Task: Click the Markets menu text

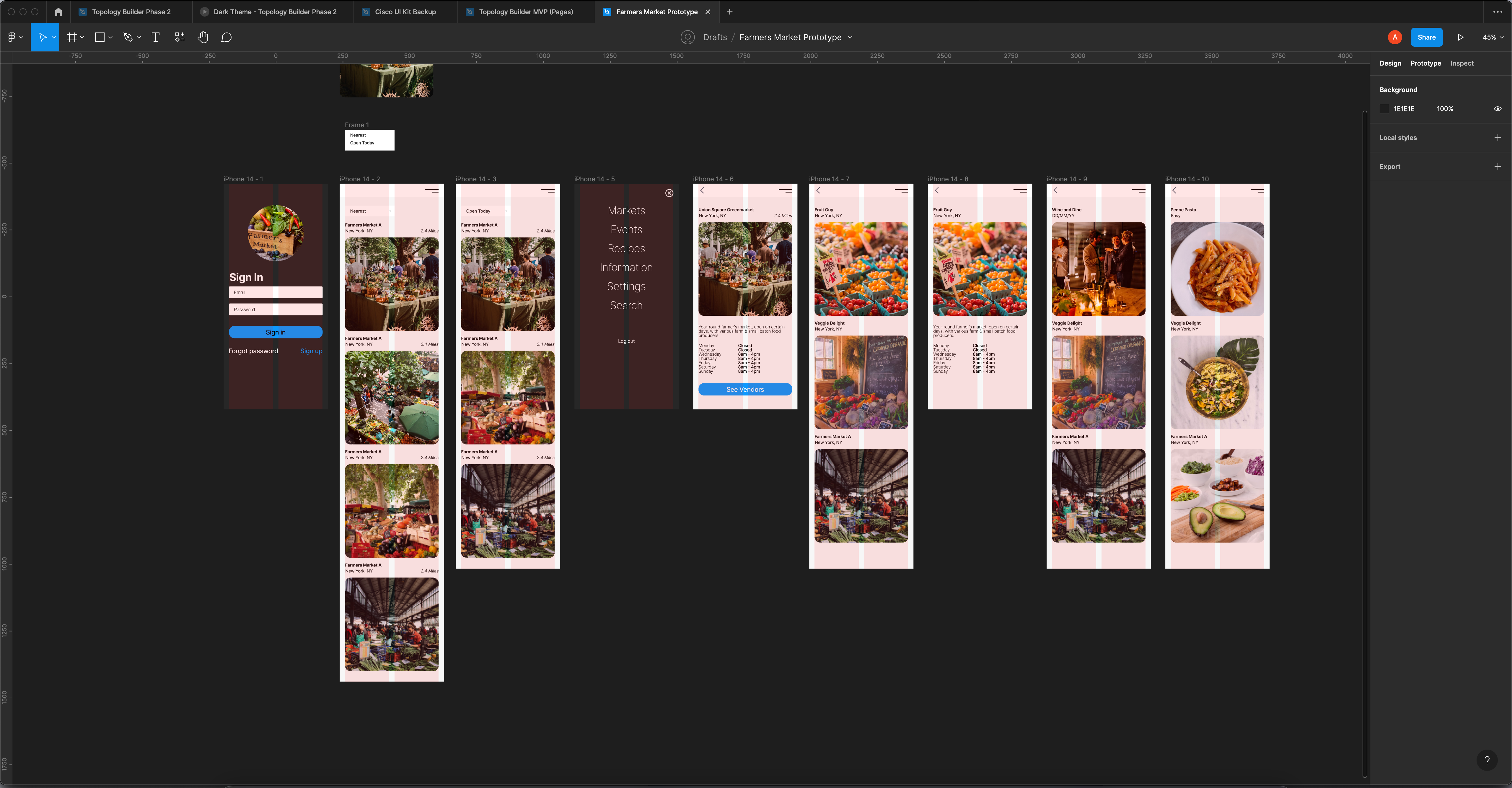Action: 626,210
